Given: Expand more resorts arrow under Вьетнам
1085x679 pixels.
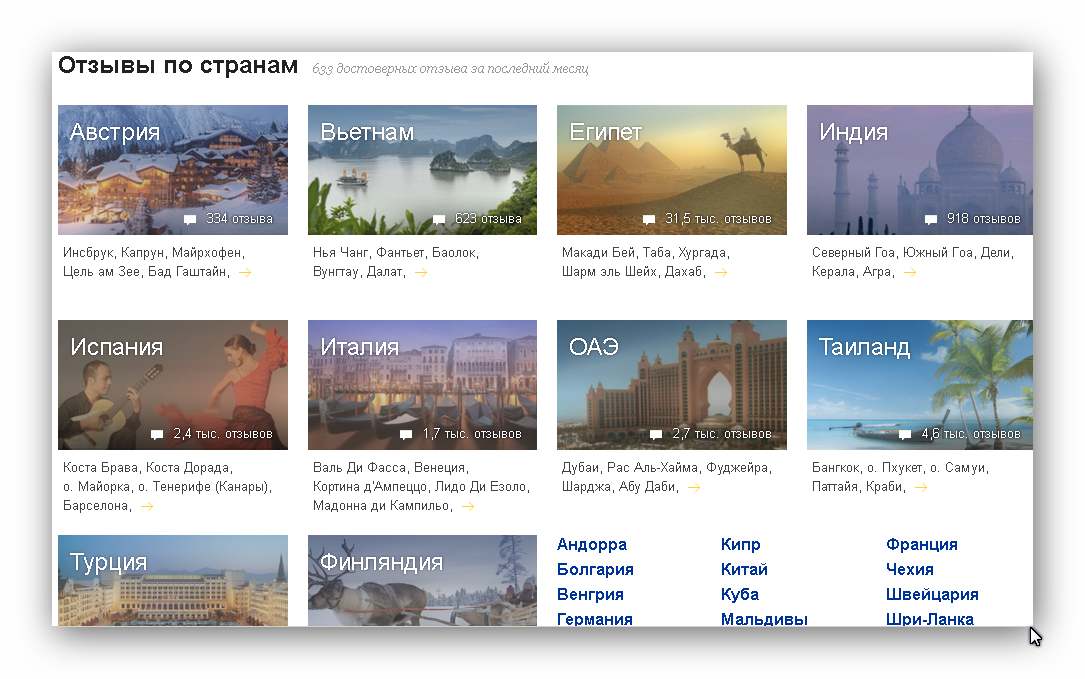Looking at the screenshot, I should coord(421,272).
